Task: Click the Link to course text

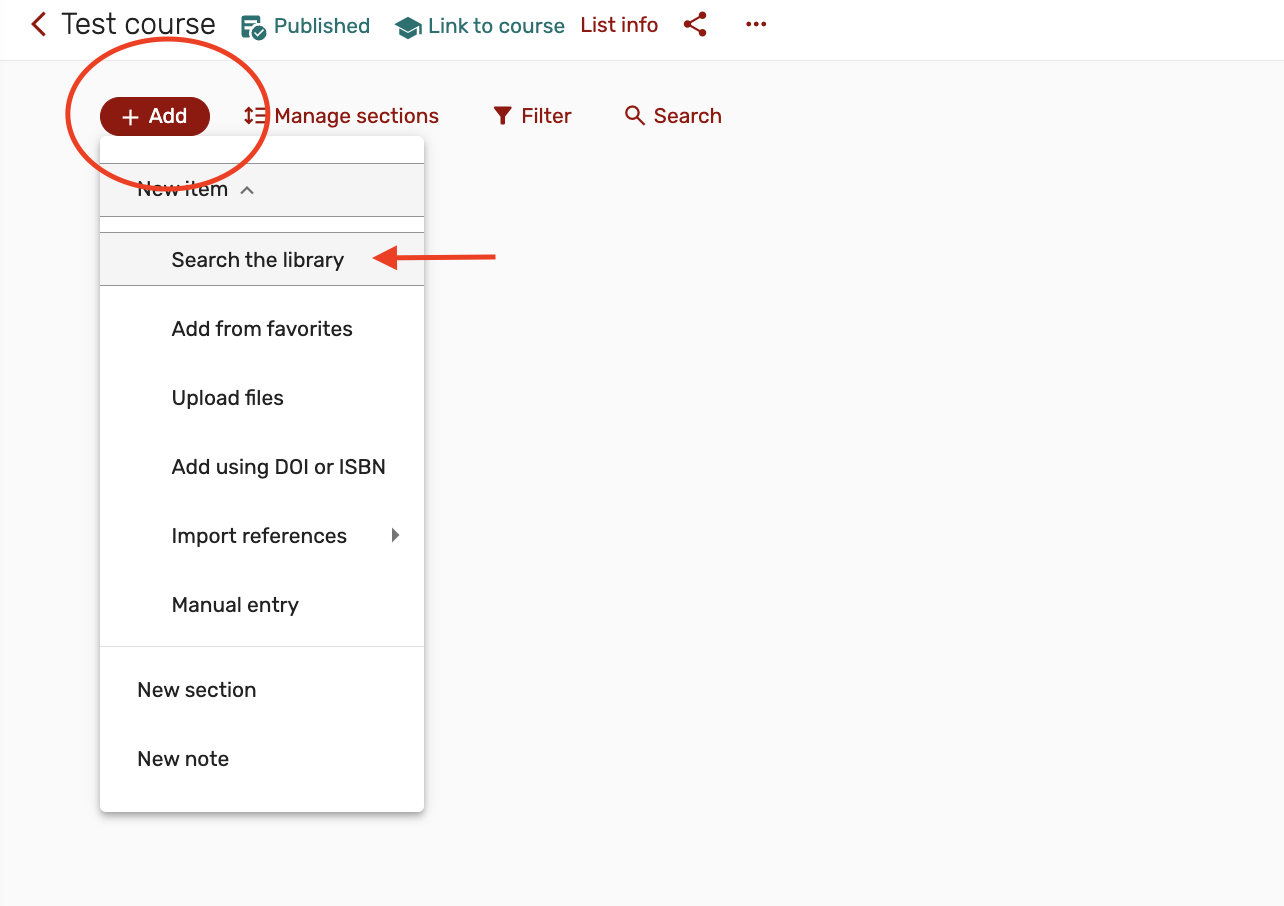Action: pyautogui.click(x=496, y=27)
